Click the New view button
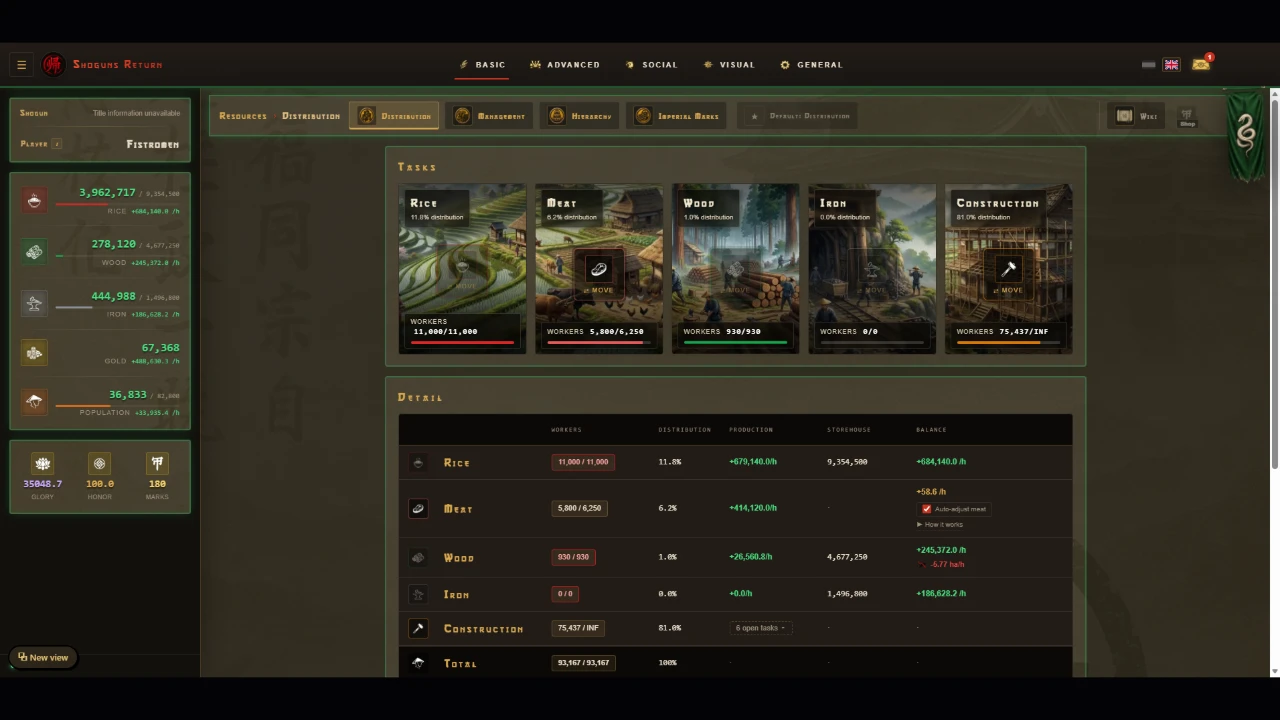Viewport: 1280px width, 720px height. (43, 657)
